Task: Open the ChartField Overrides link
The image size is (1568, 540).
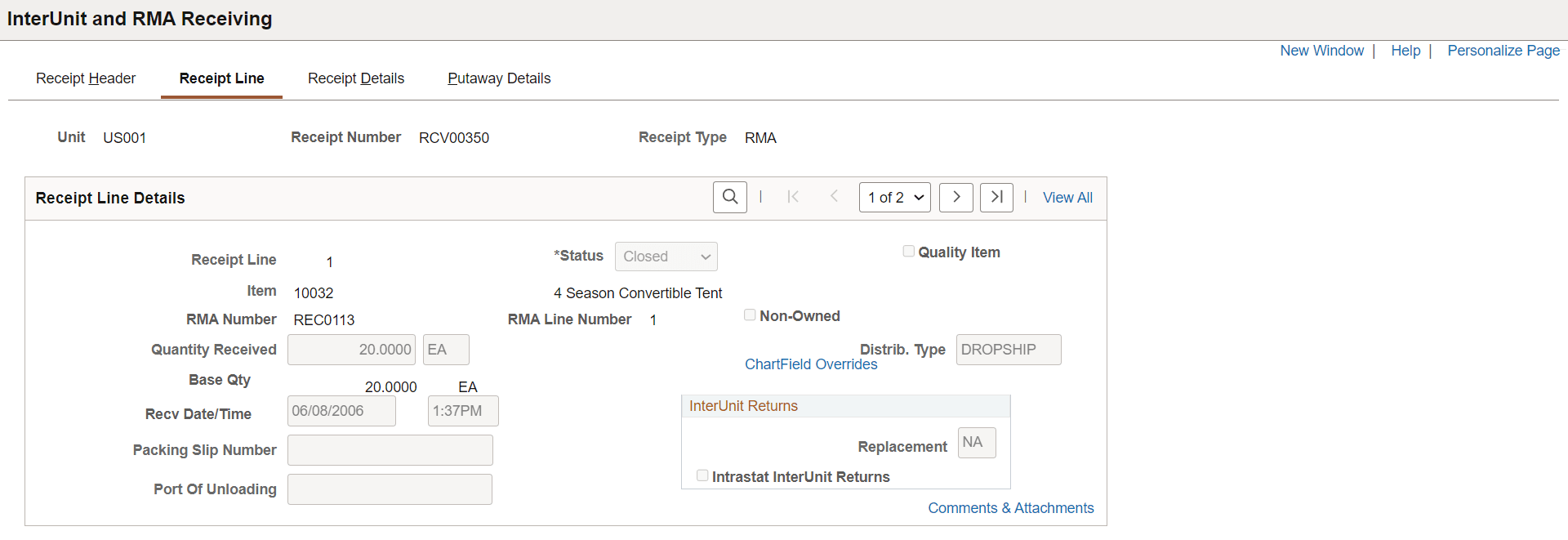Action: [811, 364]
